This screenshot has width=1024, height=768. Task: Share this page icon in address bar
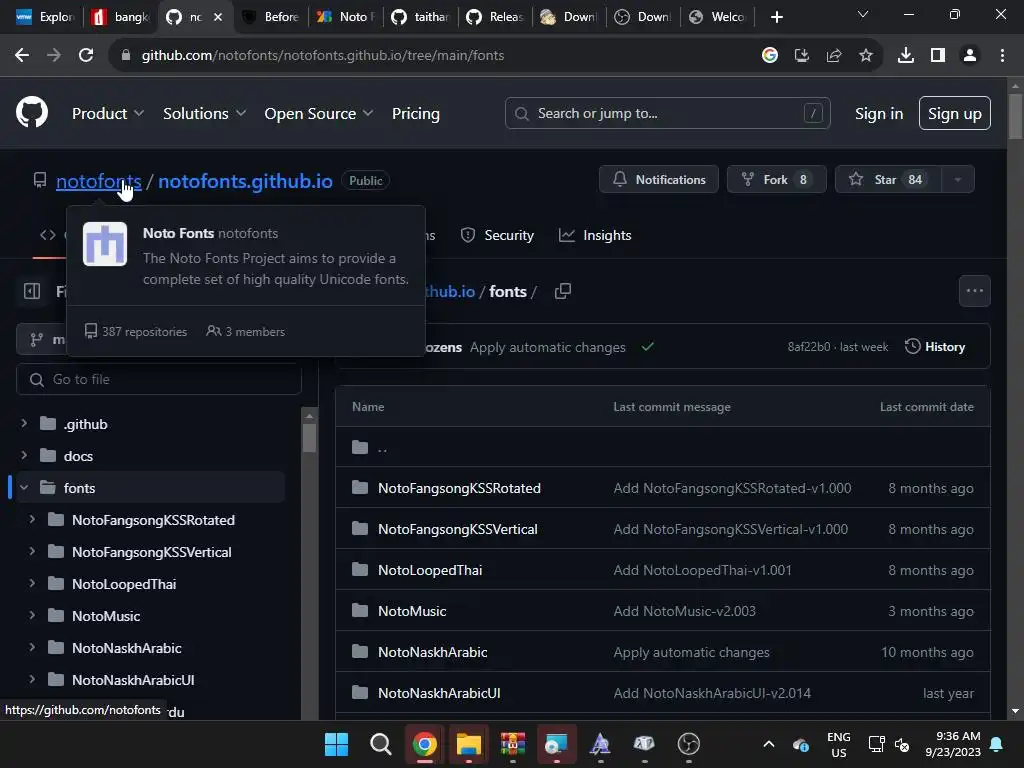click(834, 56)
